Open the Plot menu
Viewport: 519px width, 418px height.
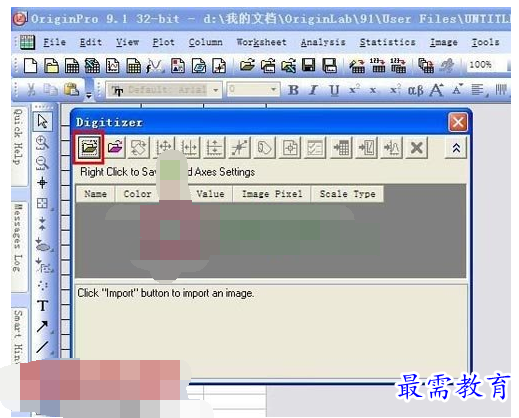(x=163, y=42)
